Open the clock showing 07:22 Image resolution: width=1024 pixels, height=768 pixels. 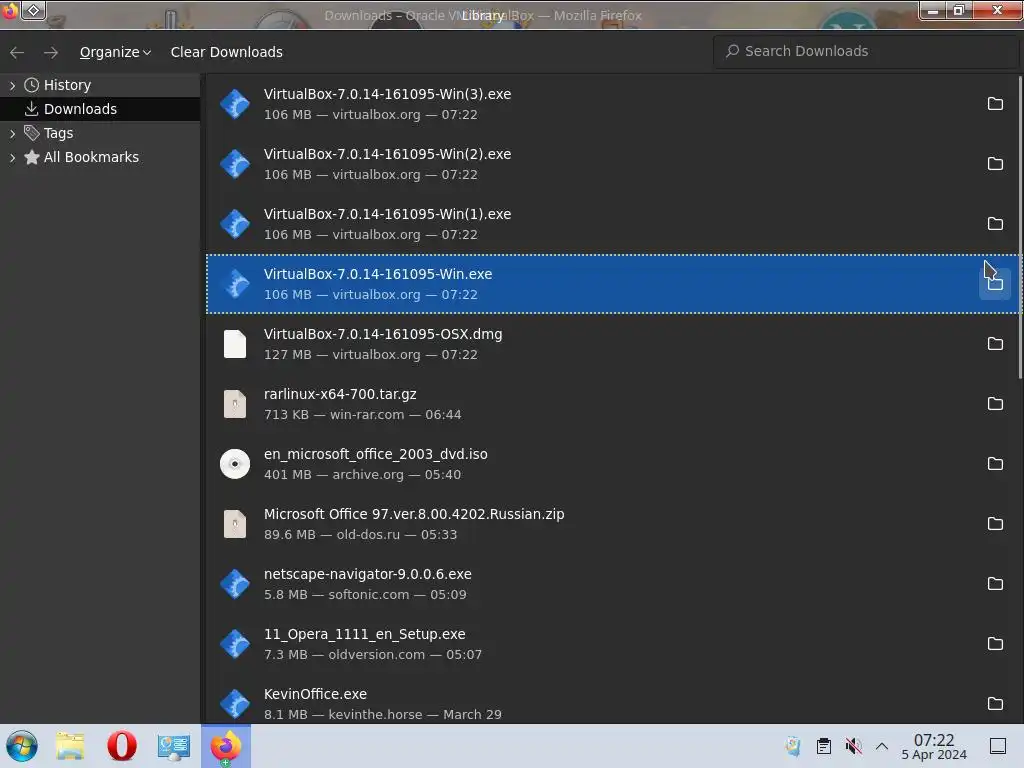coord(934,746)
